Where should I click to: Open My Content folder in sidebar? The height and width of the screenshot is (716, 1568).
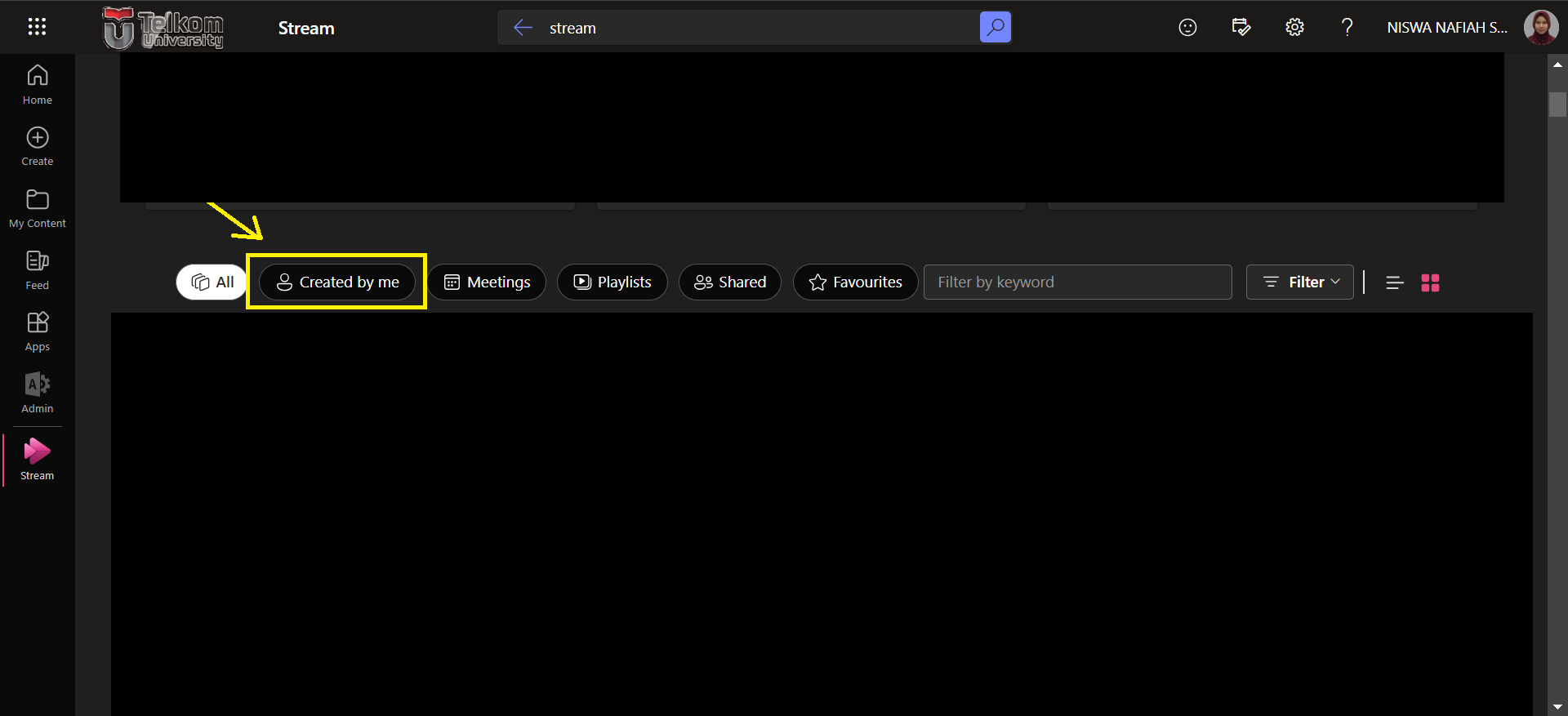click(38, 209)
